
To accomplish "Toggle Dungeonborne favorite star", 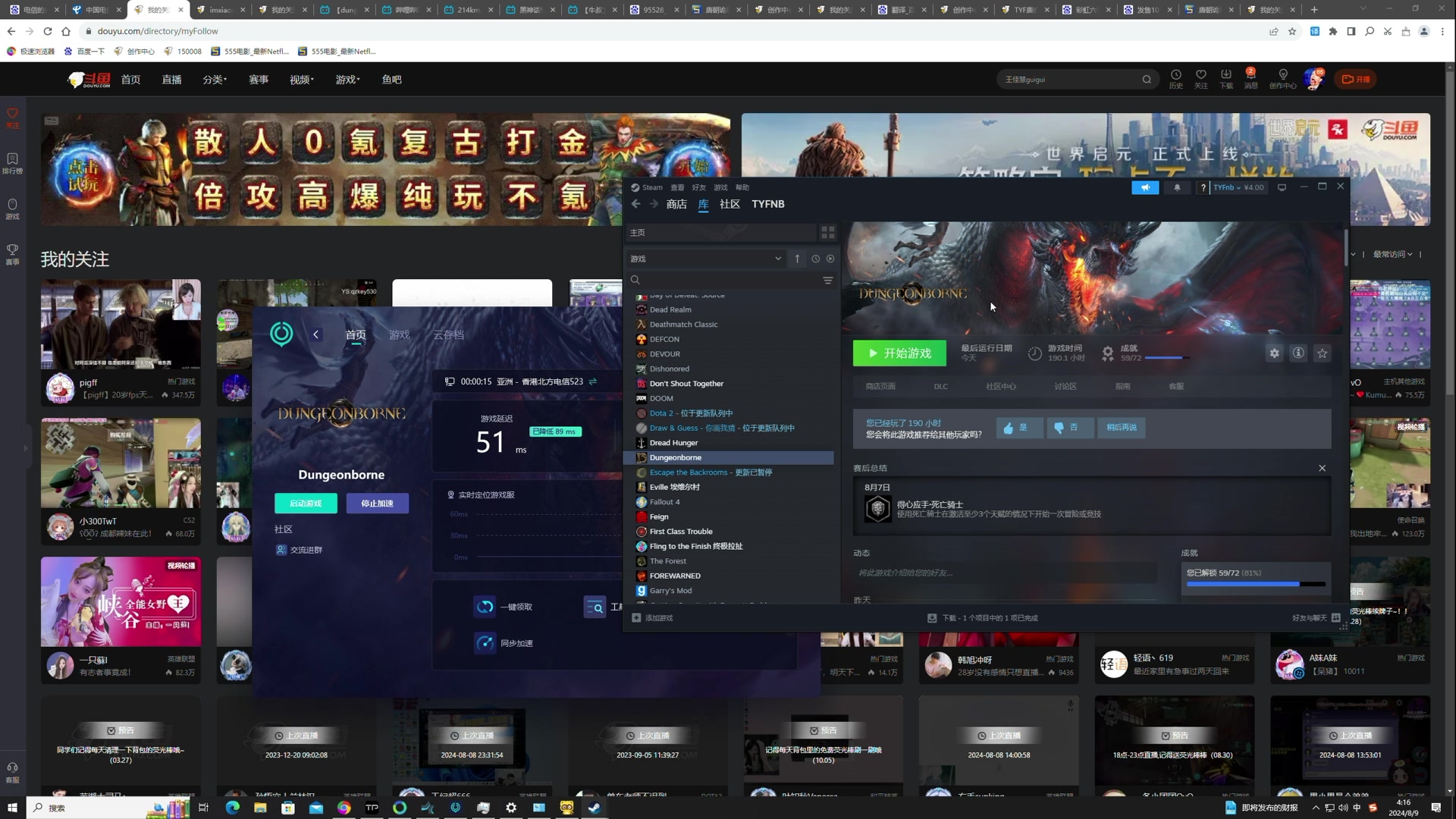I will (x=1323, y=353).
